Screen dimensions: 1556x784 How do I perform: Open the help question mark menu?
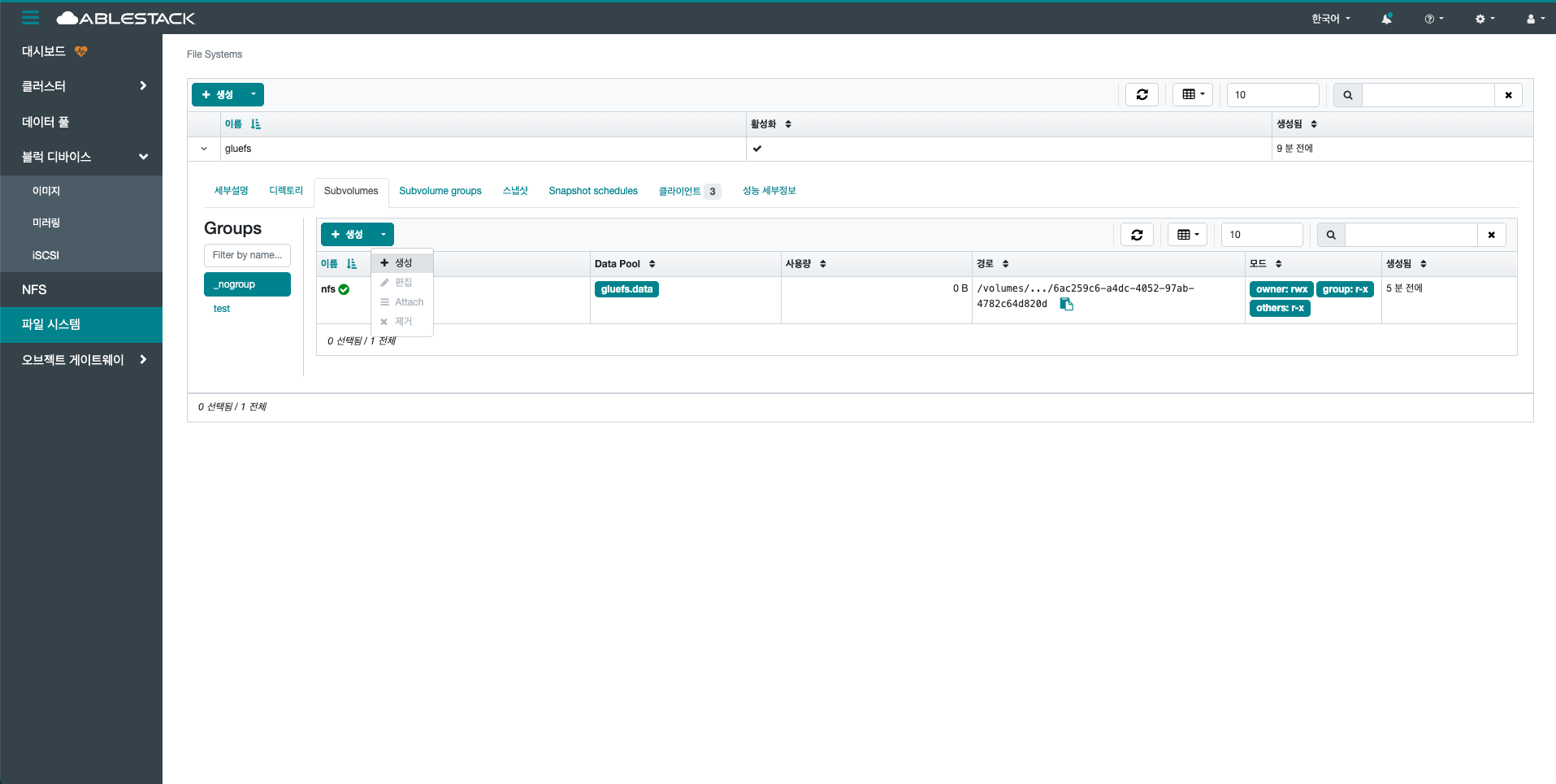click(1433, 19)
